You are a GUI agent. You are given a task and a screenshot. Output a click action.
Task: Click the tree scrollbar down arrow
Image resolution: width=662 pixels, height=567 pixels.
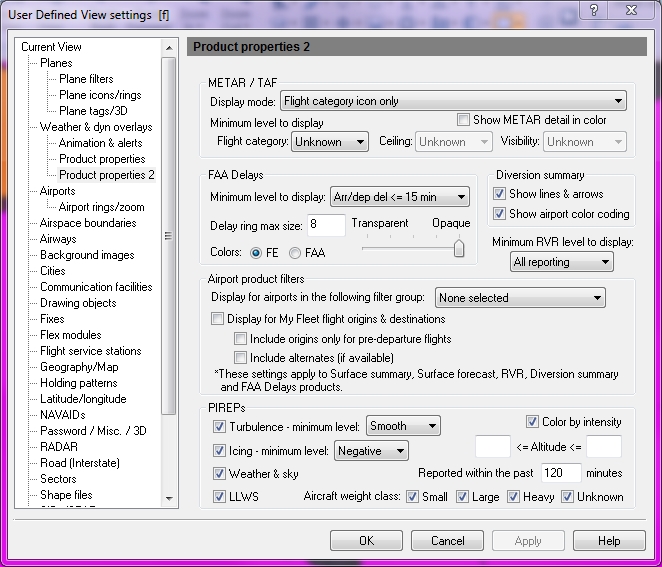[x=169, y=498]
